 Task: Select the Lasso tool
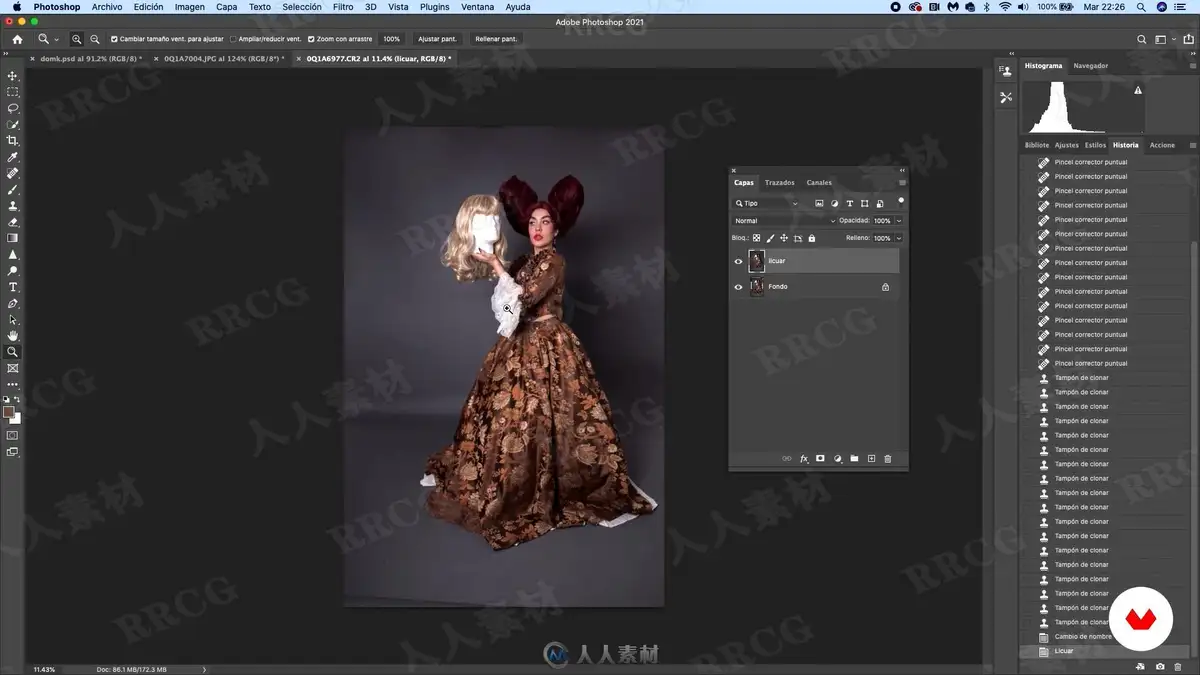[13, 108]
